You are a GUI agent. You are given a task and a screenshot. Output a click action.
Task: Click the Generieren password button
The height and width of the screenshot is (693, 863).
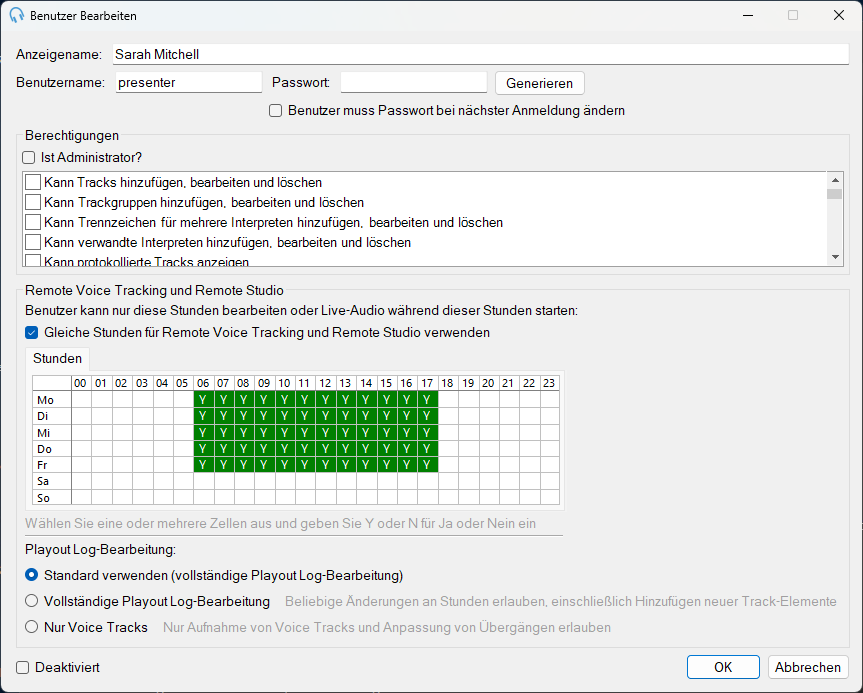click(x=539, y=83)
